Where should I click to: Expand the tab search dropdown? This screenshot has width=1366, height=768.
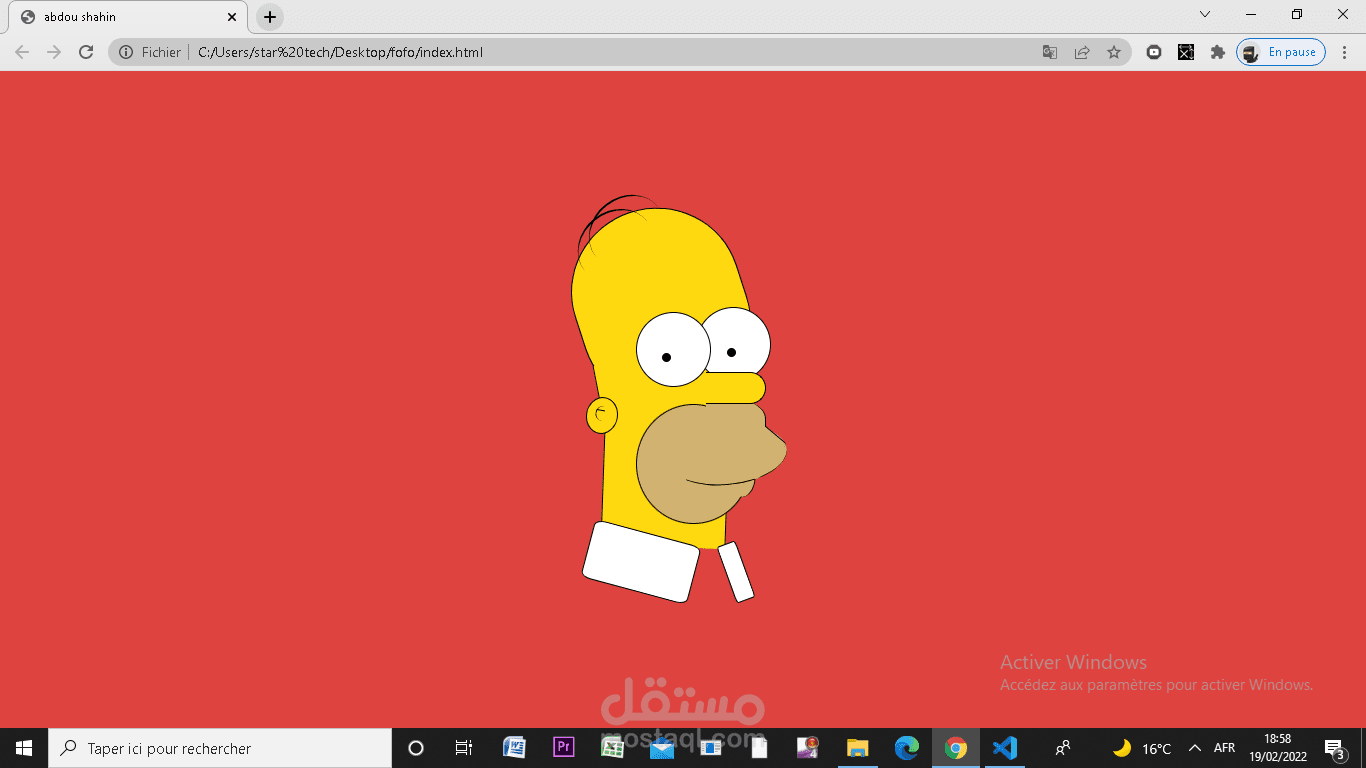coord(1205,15)
